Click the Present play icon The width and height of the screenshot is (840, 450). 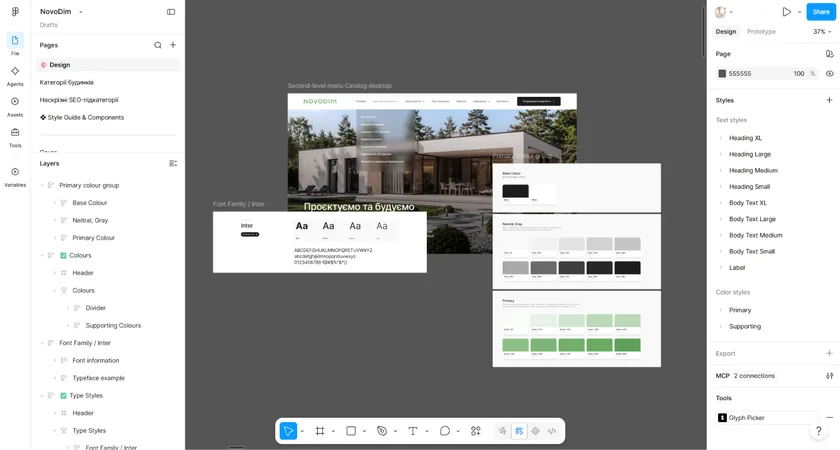click(786, 12)
